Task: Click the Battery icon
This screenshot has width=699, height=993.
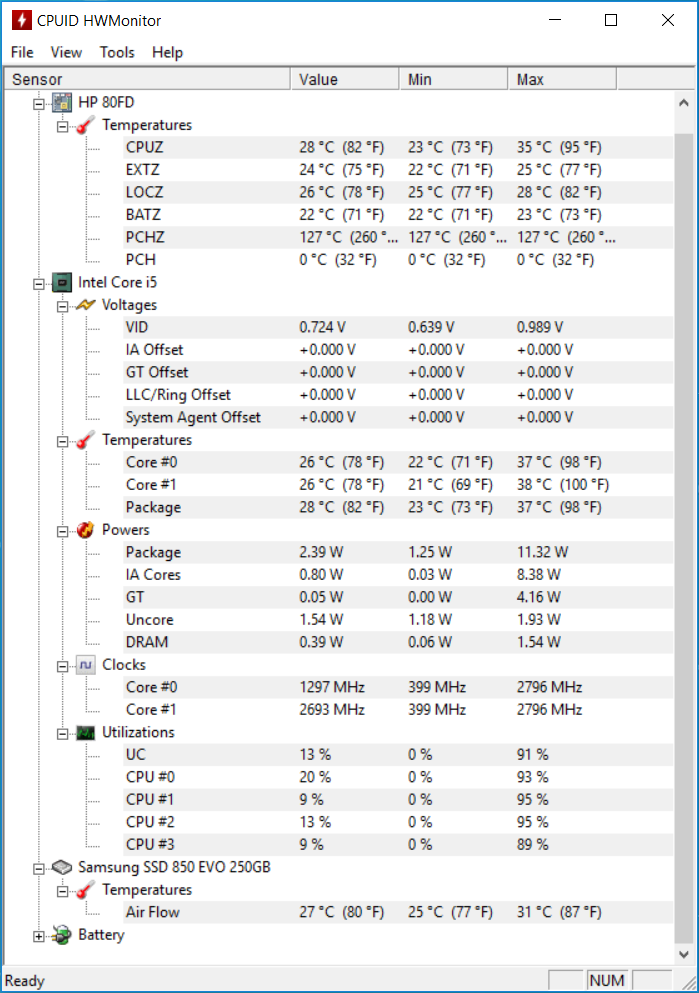Action: [62, 935]
